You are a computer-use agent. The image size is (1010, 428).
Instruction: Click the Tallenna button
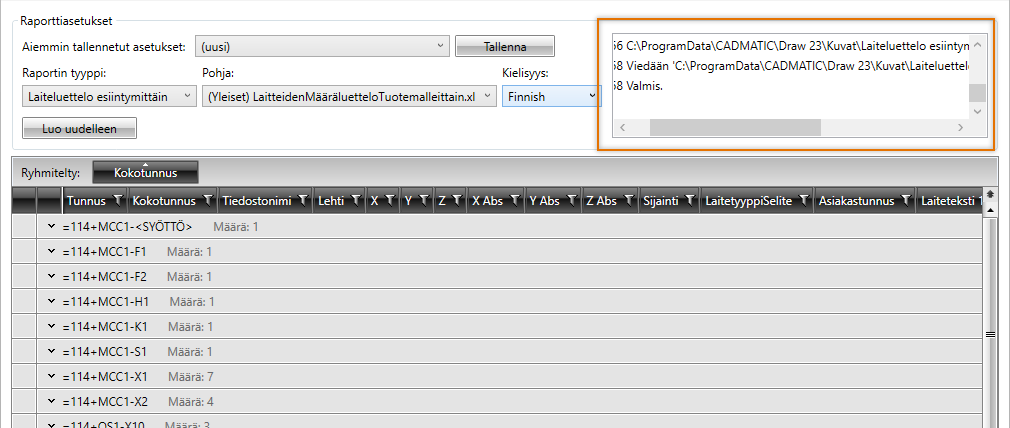pos(504,46)
